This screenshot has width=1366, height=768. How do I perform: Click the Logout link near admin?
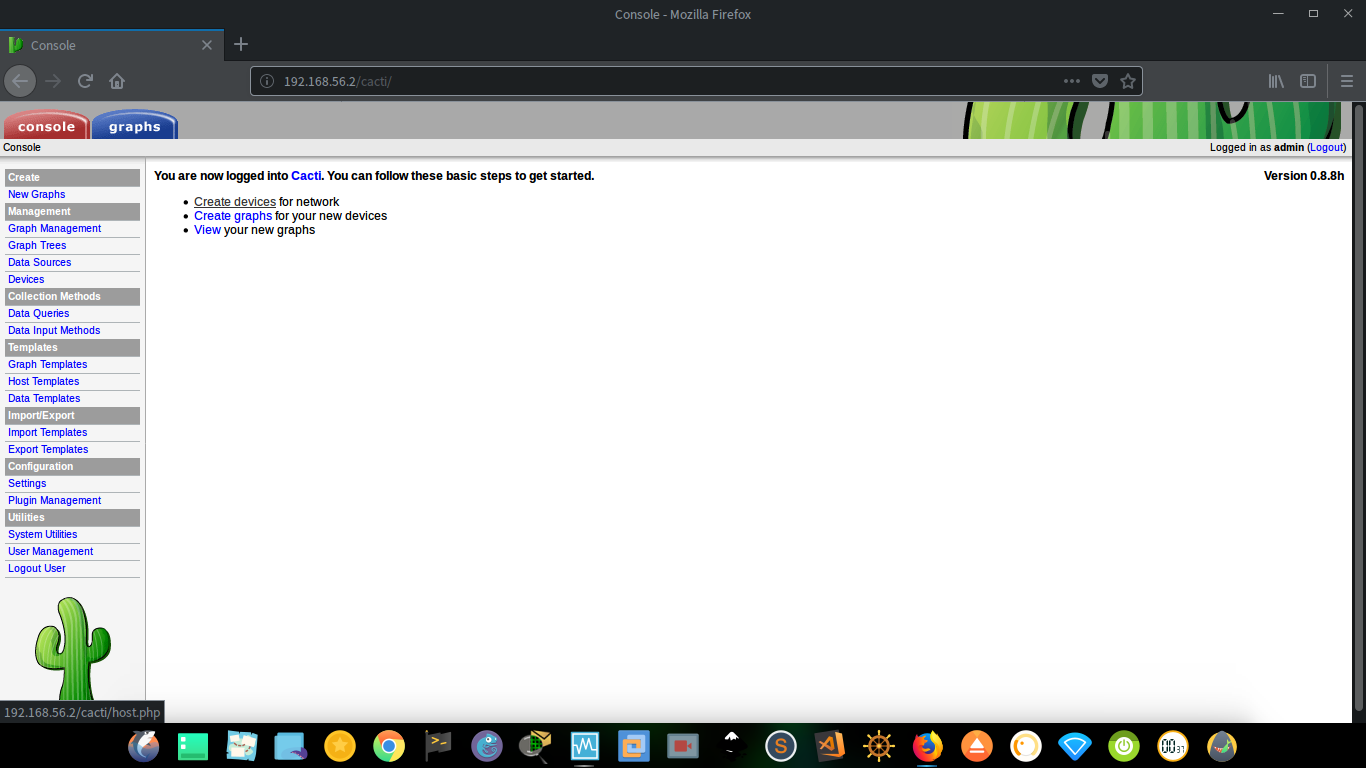coord(1327,147)
